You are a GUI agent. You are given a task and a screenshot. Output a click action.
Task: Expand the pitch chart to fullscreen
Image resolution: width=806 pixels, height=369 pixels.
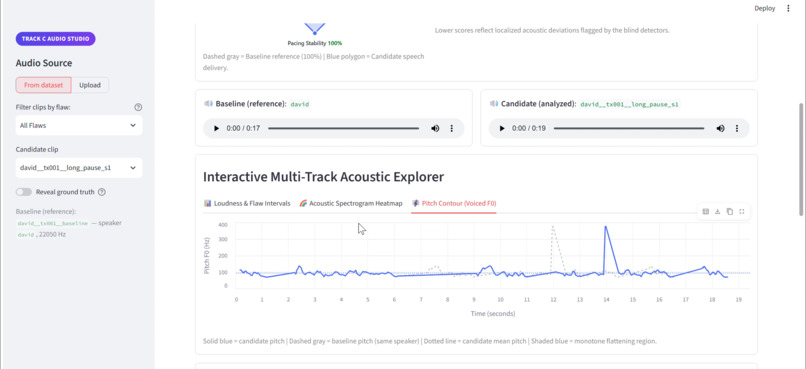742,211
